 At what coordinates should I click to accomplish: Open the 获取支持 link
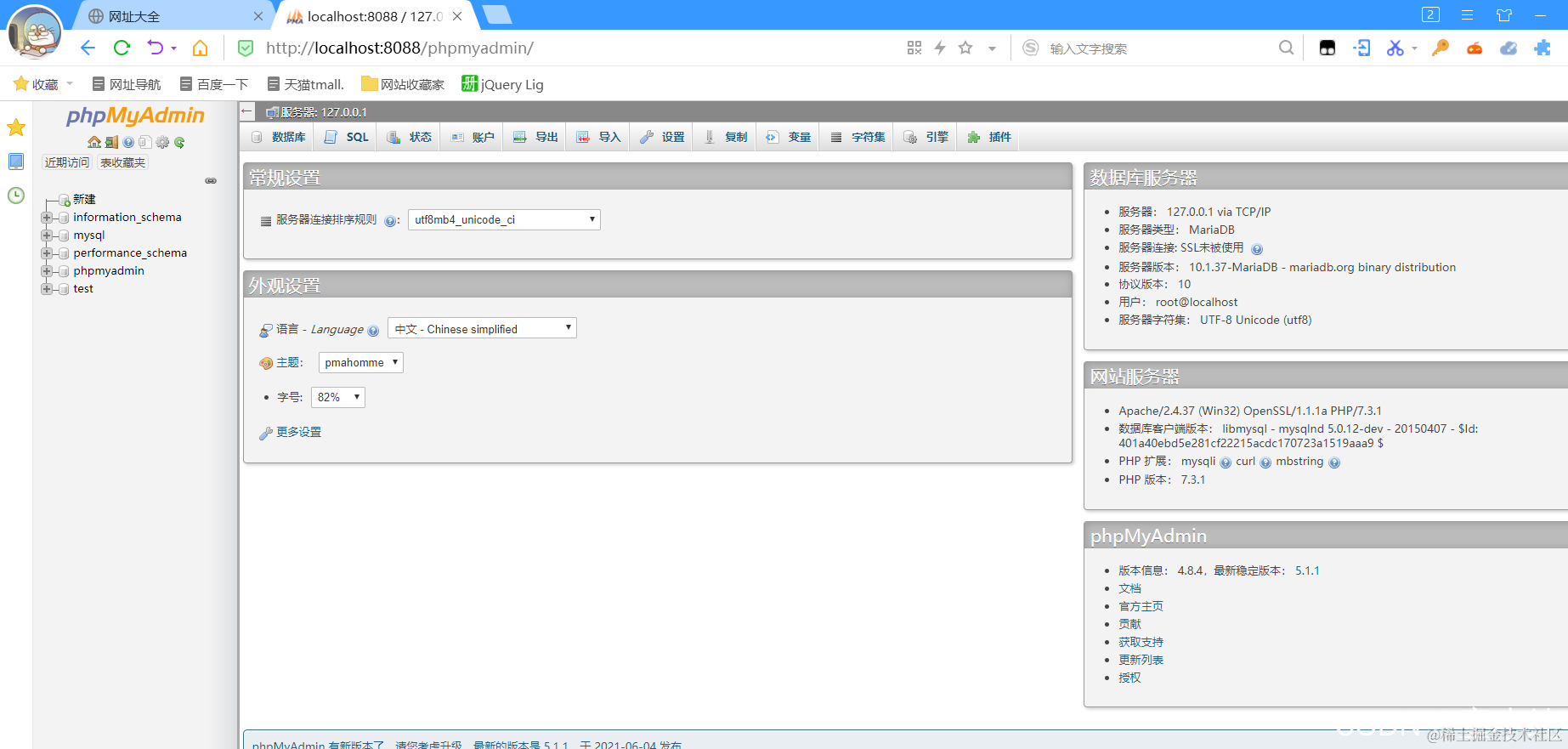tap(1141, 642)
